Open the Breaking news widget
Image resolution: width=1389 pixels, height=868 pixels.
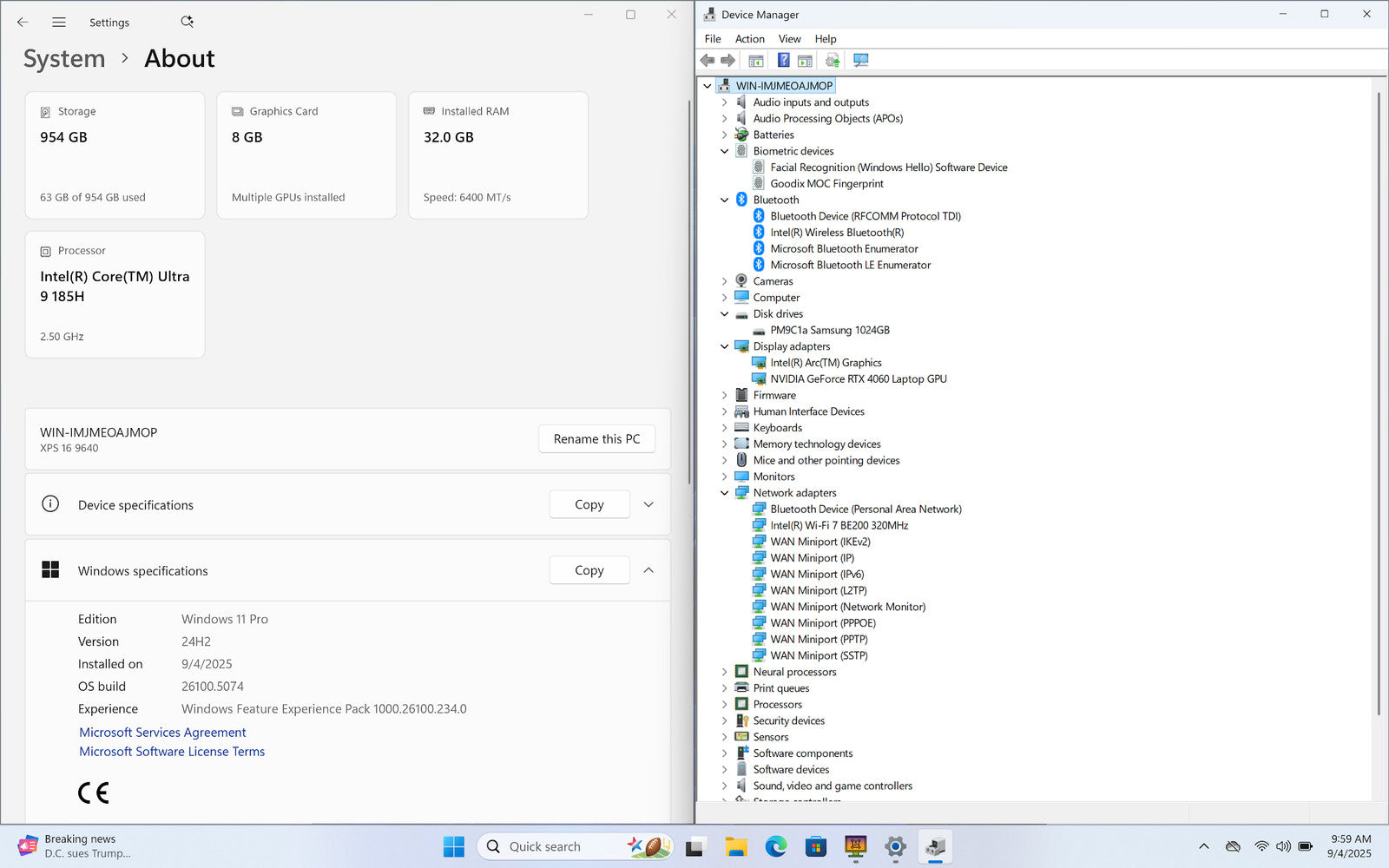click(75, 846)
